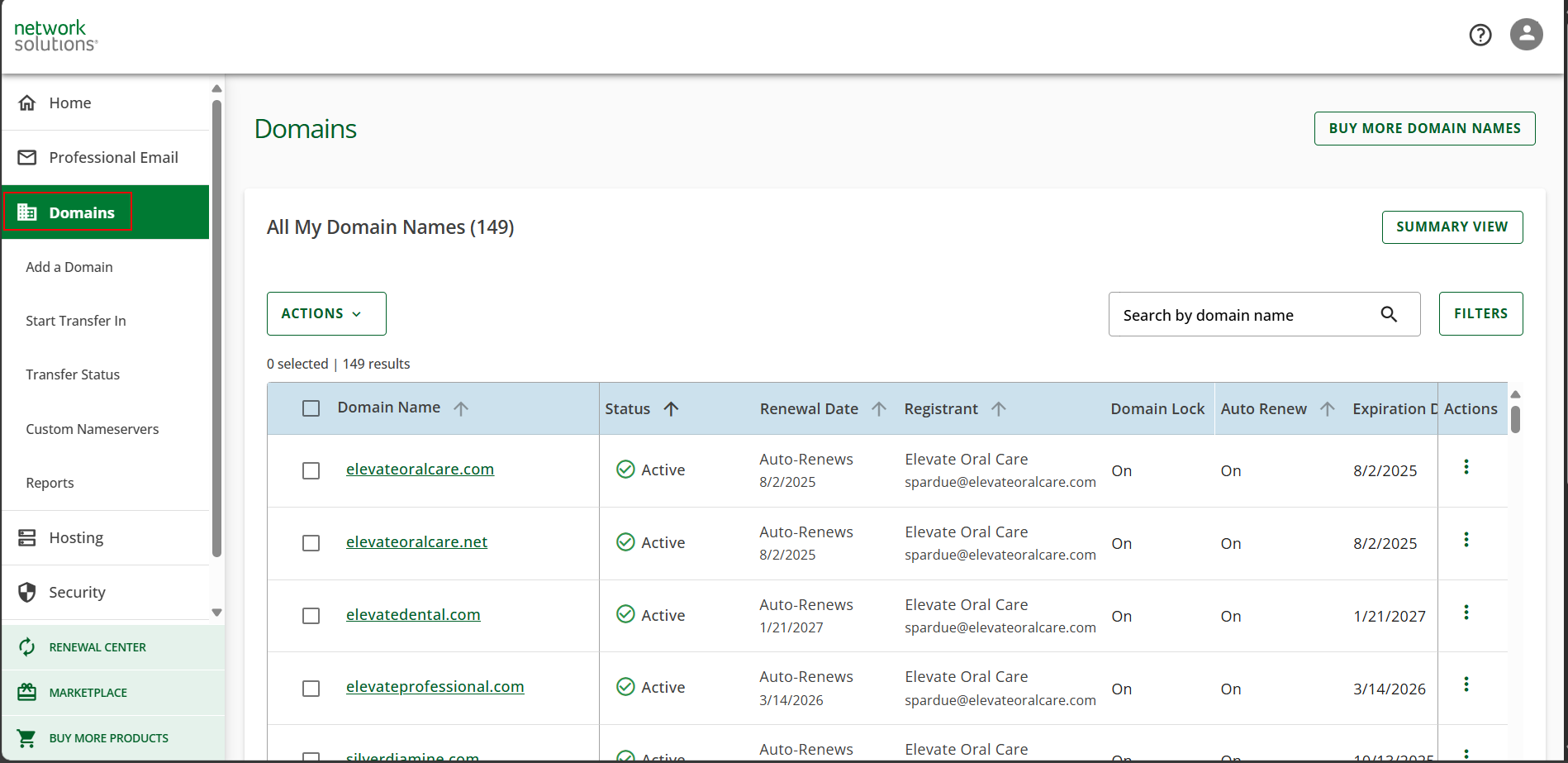
Task: Expand the ACTIONS dropdown
Action: (x=325, y=313)
